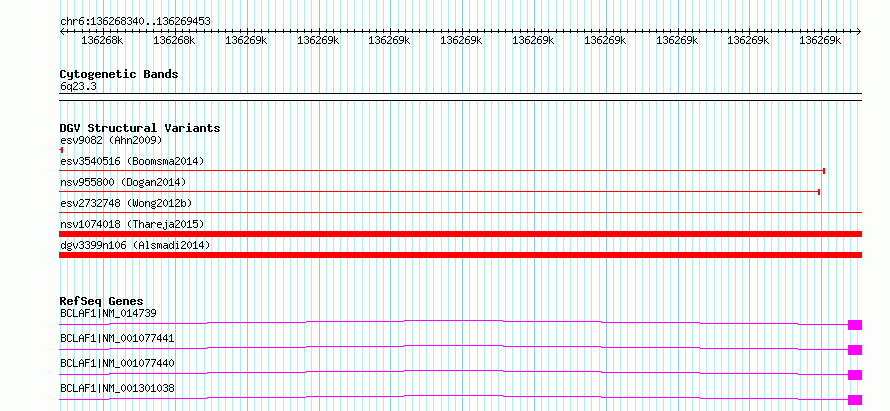Viewport: 890px width, 411px height.
Task: Click the dgv3399n106 (Alsmadi2014) label
Action: click(x=135, y=245)
